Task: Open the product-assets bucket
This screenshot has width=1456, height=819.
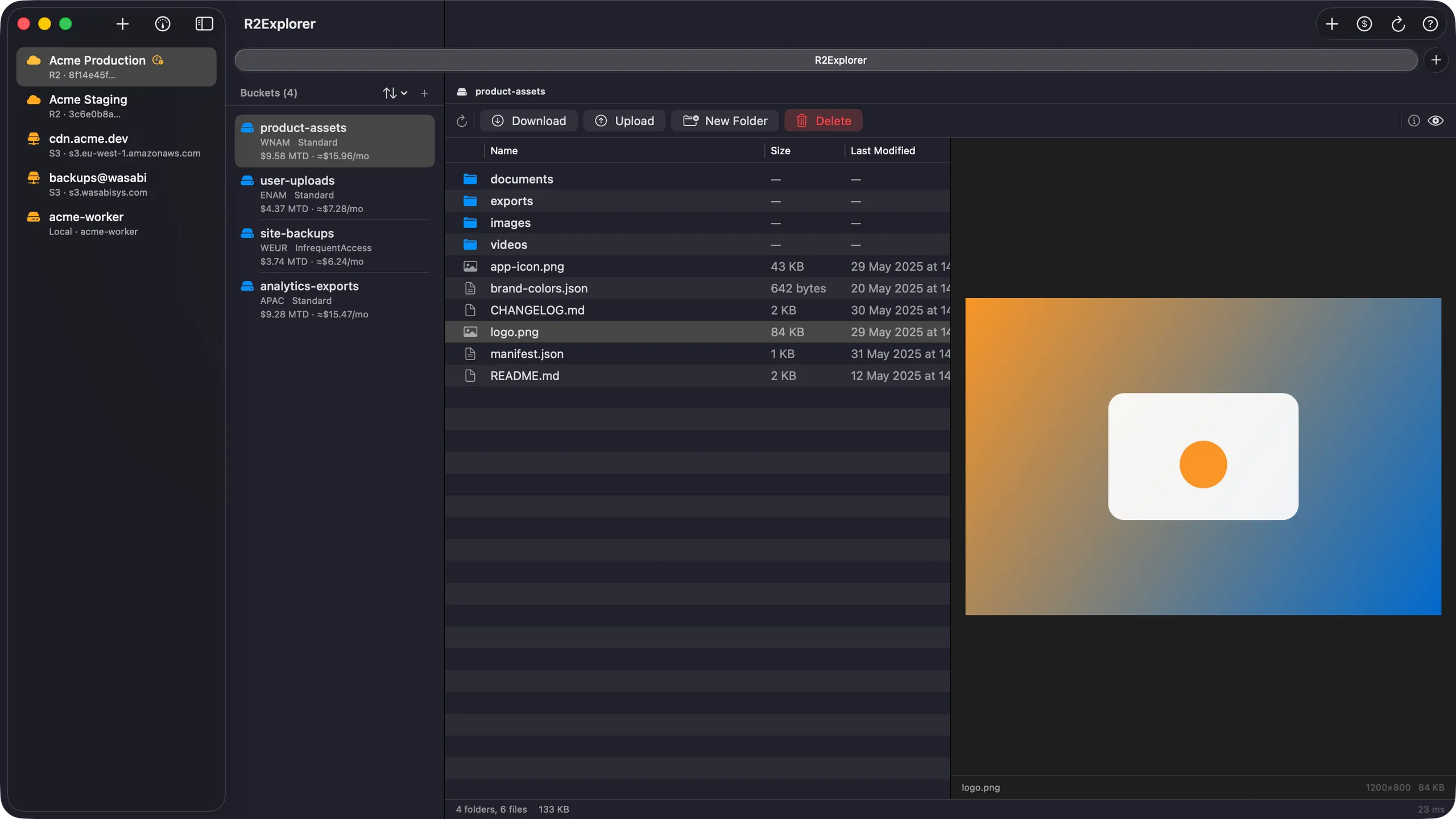Action: (x=334, y=141)
